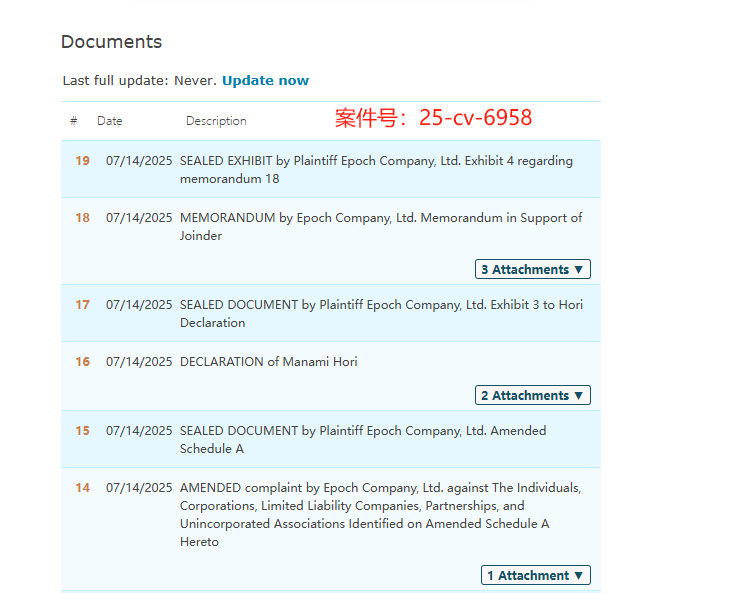Select the AMENDED complaint description text
Viewport: 730px width, 593px height.
380,515
